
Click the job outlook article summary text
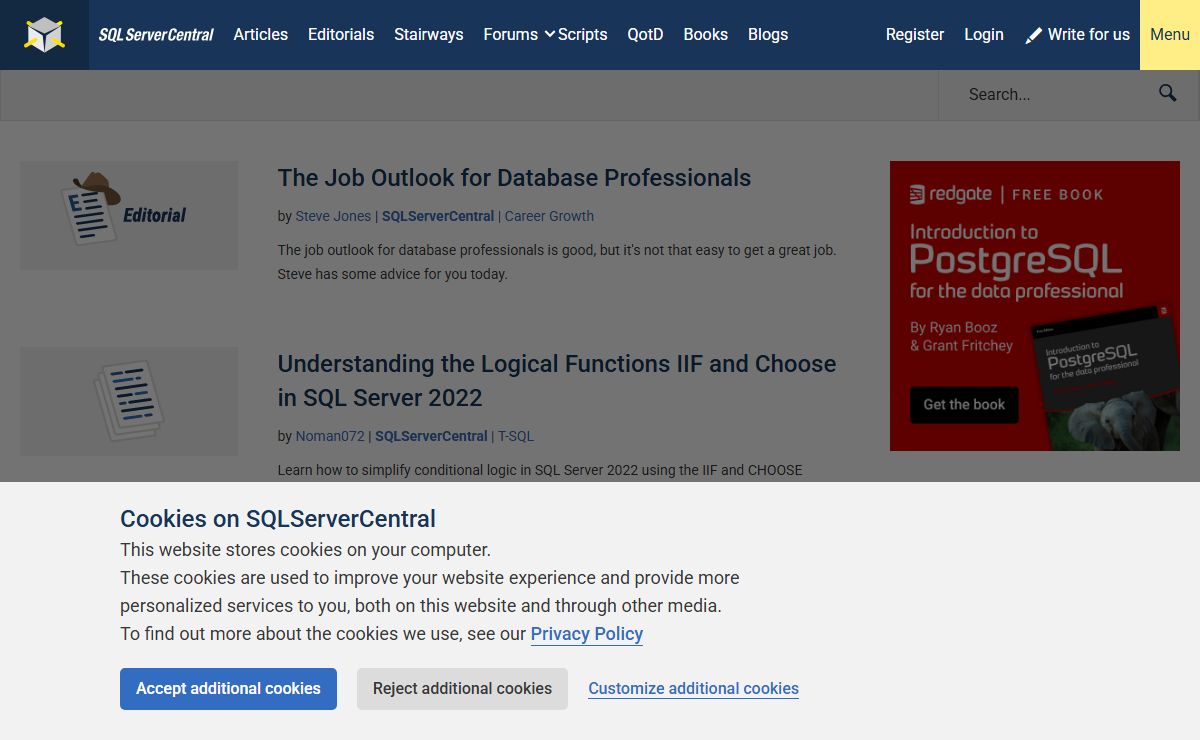(557, 262)
